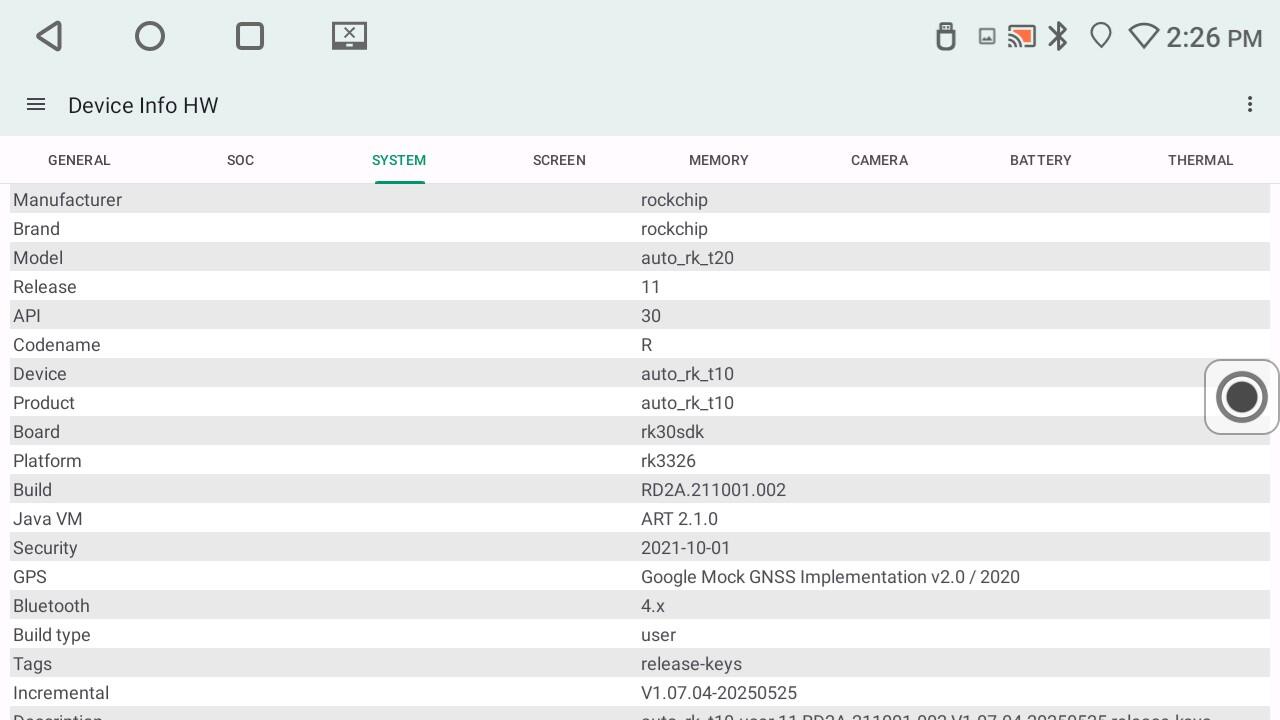This screenshot has width=1280, height=720.
Task: Switch to the SOC tab
Action: click(x=240, y=160)
